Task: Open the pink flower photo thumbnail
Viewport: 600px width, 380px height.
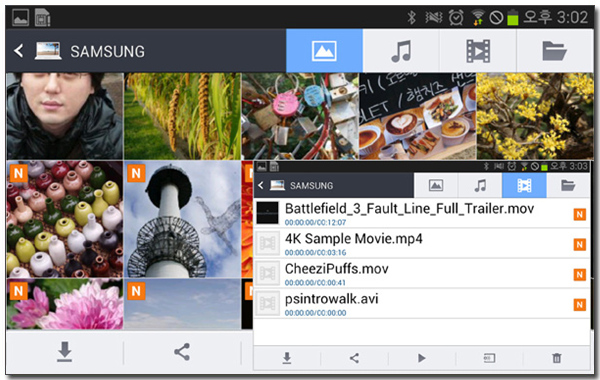Action: (x=65, y=304)
